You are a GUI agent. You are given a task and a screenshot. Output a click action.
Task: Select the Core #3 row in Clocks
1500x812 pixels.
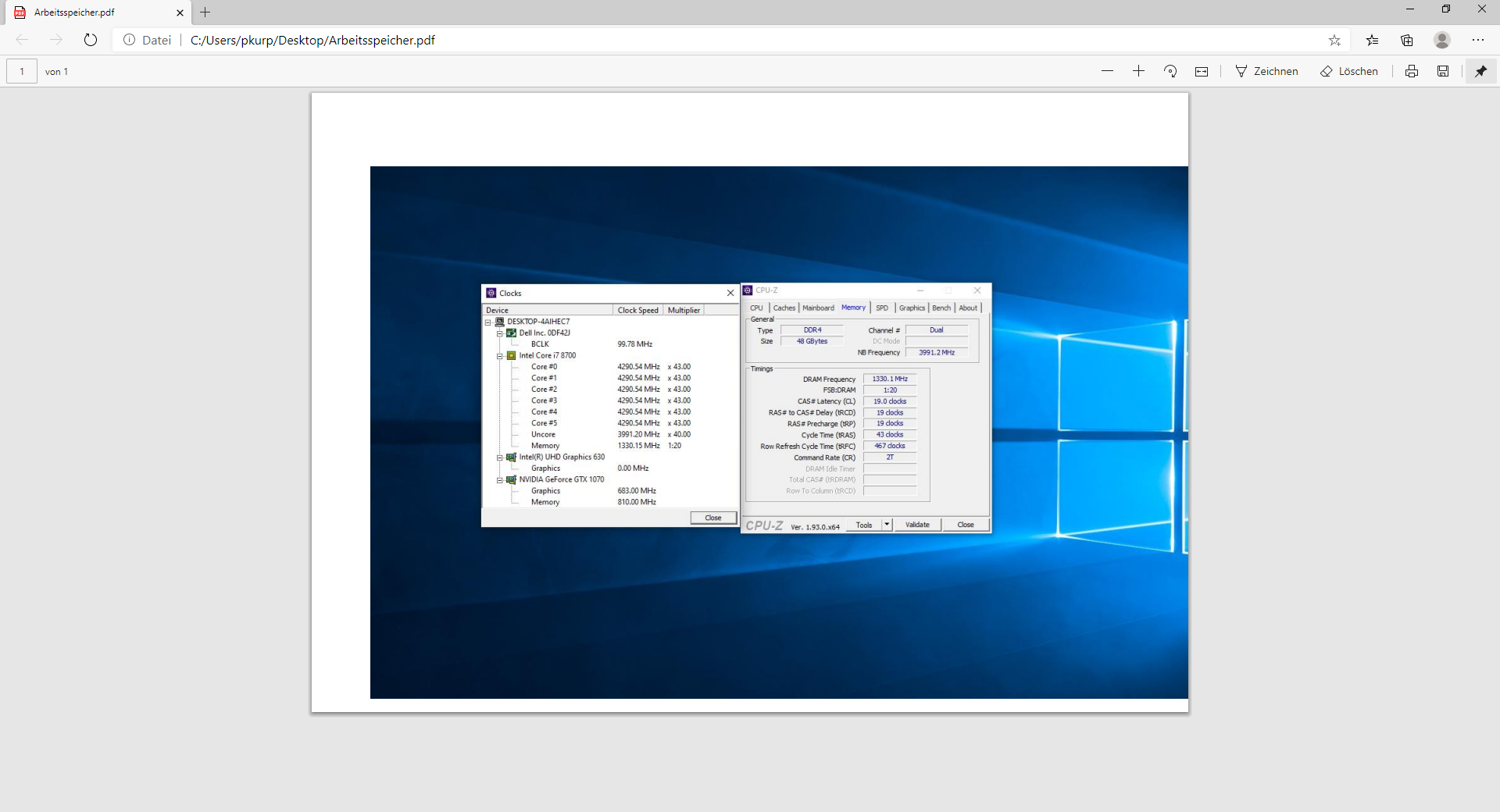pyautogui.click(x=609, y=401)
